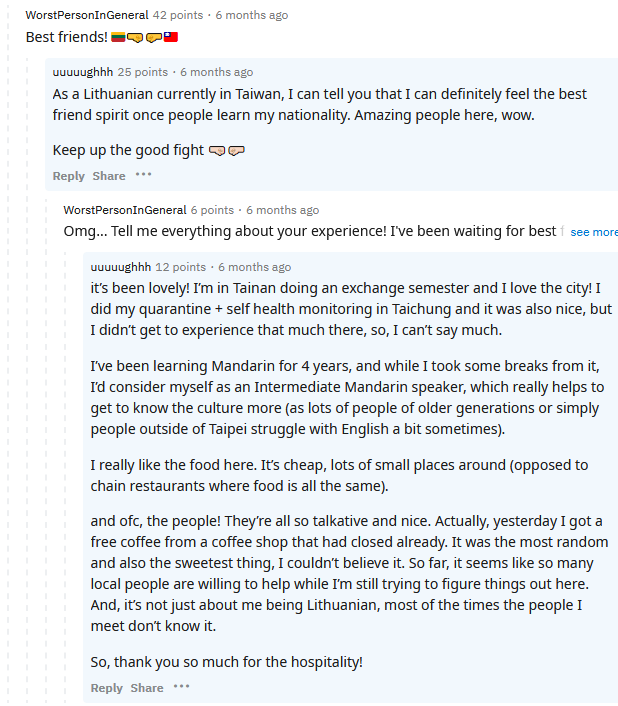Click the right-facing fist emoji after 'good fight'
Image resolution: width=618 pixels, height=706 pixels.
coord(236,150)
